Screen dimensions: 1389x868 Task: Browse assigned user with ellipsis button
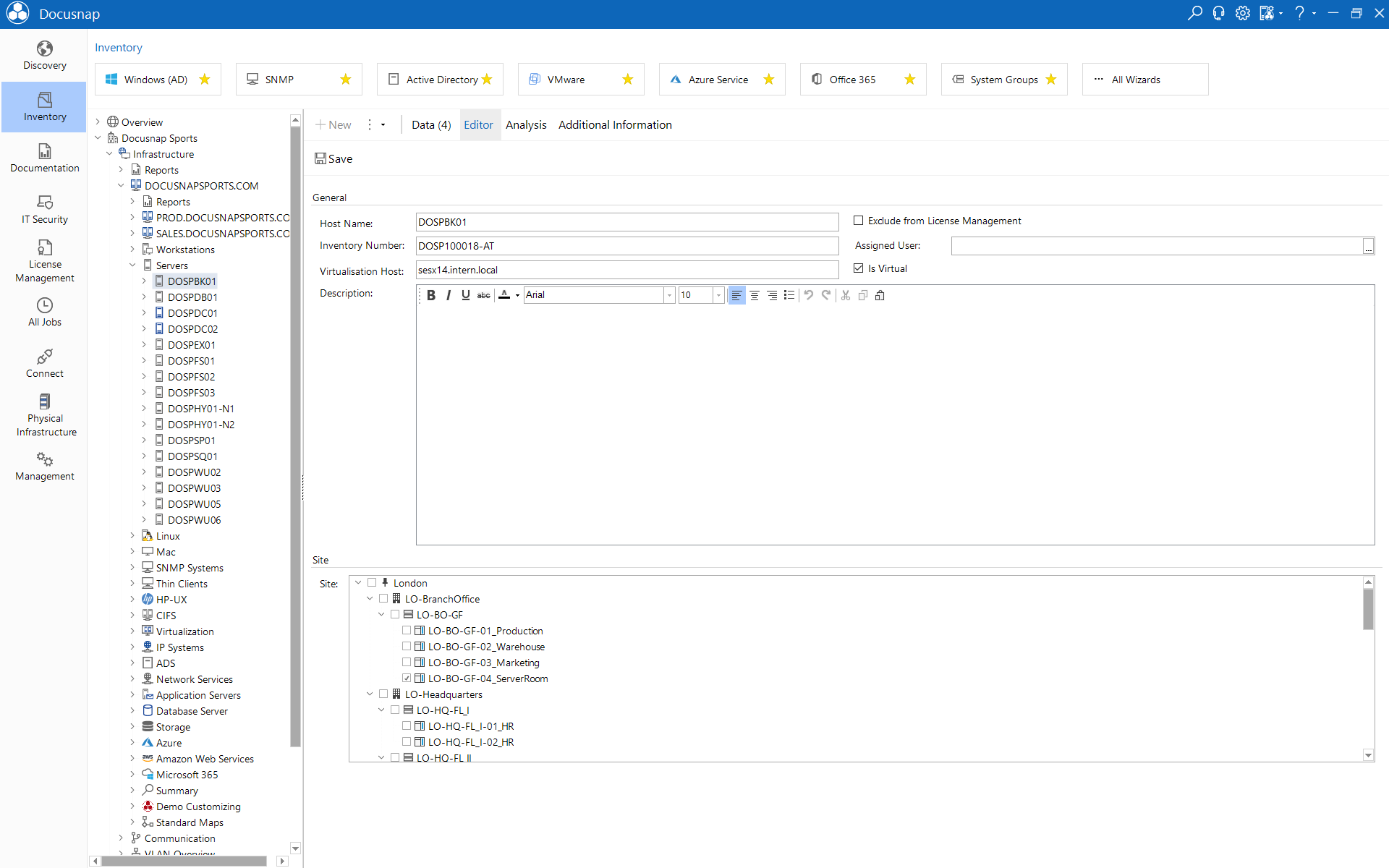tap(1368, 247)
